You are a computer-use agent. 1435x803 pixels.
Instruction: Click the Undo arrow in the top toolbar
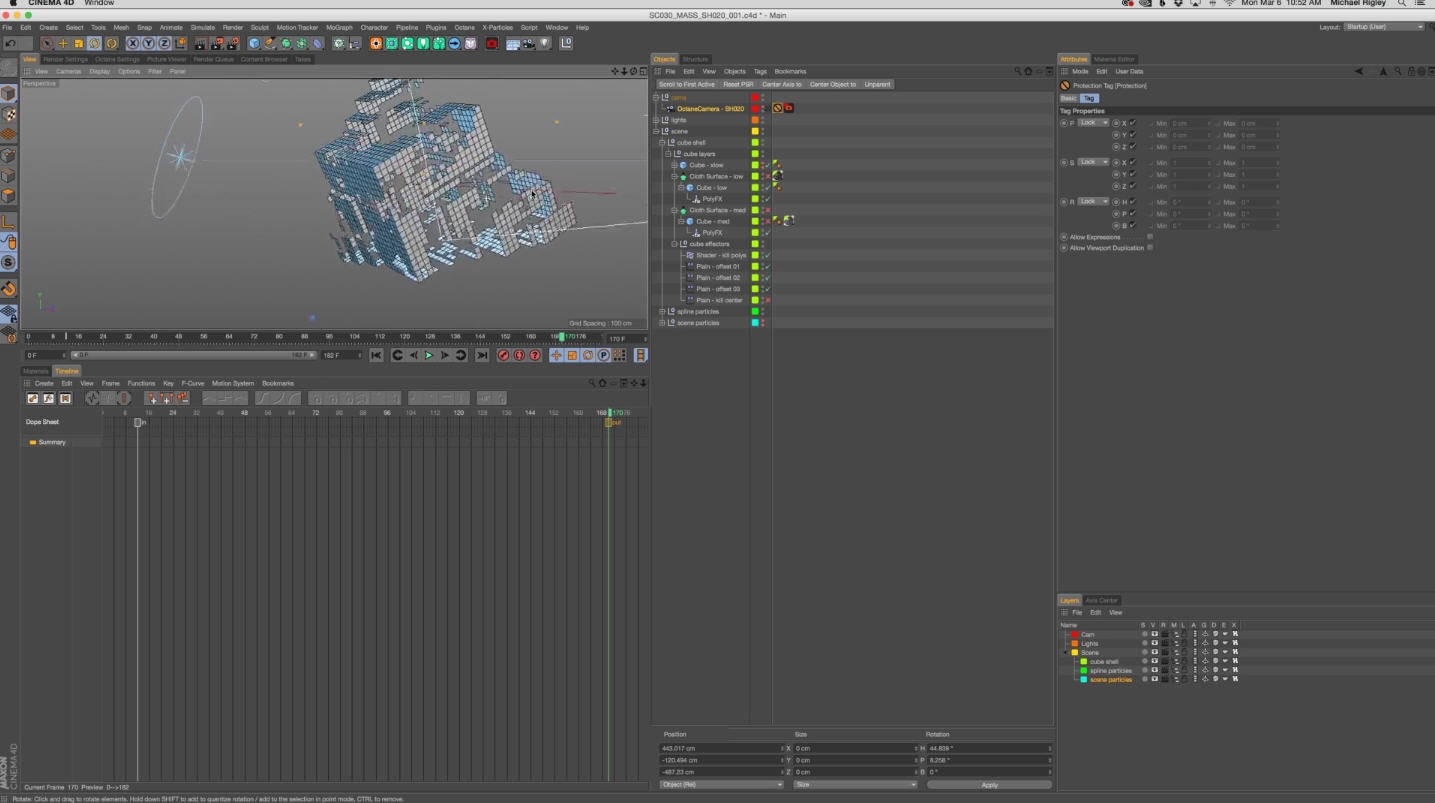click(x=11, y=43)
